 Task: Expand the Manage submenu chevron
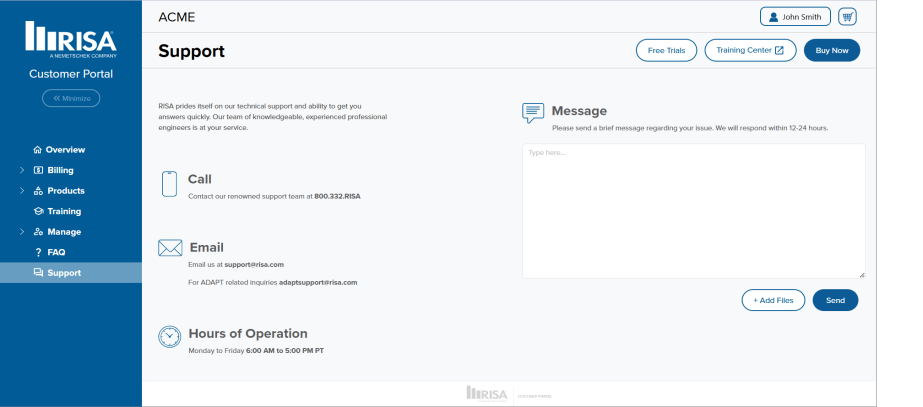[x=22, y=232]
